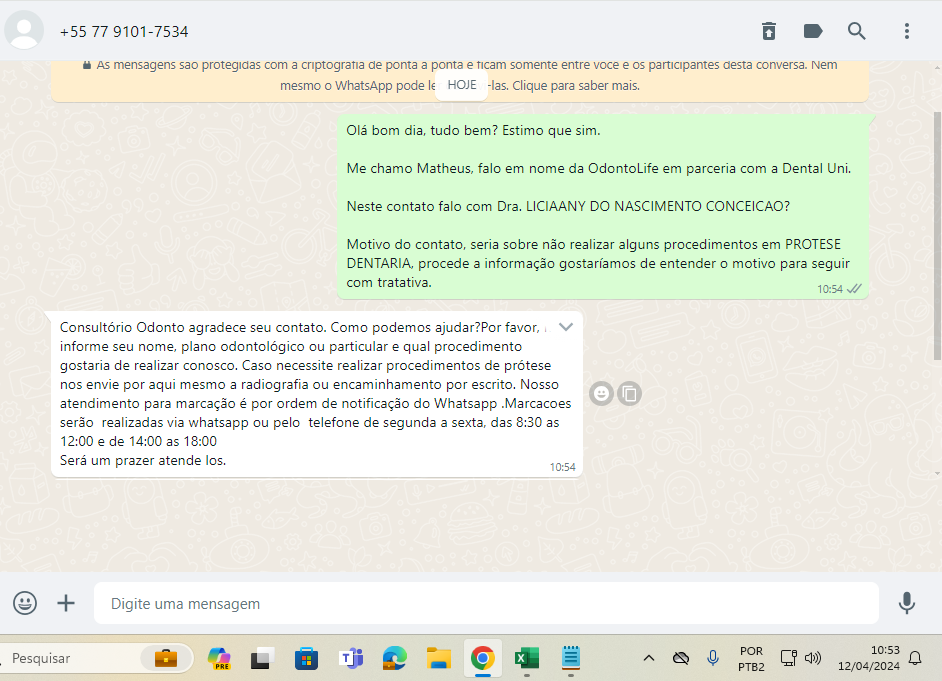This screenshot has height=681, width=942.
Task: Open Copilot from the taskbar
Action: [219, 658]
